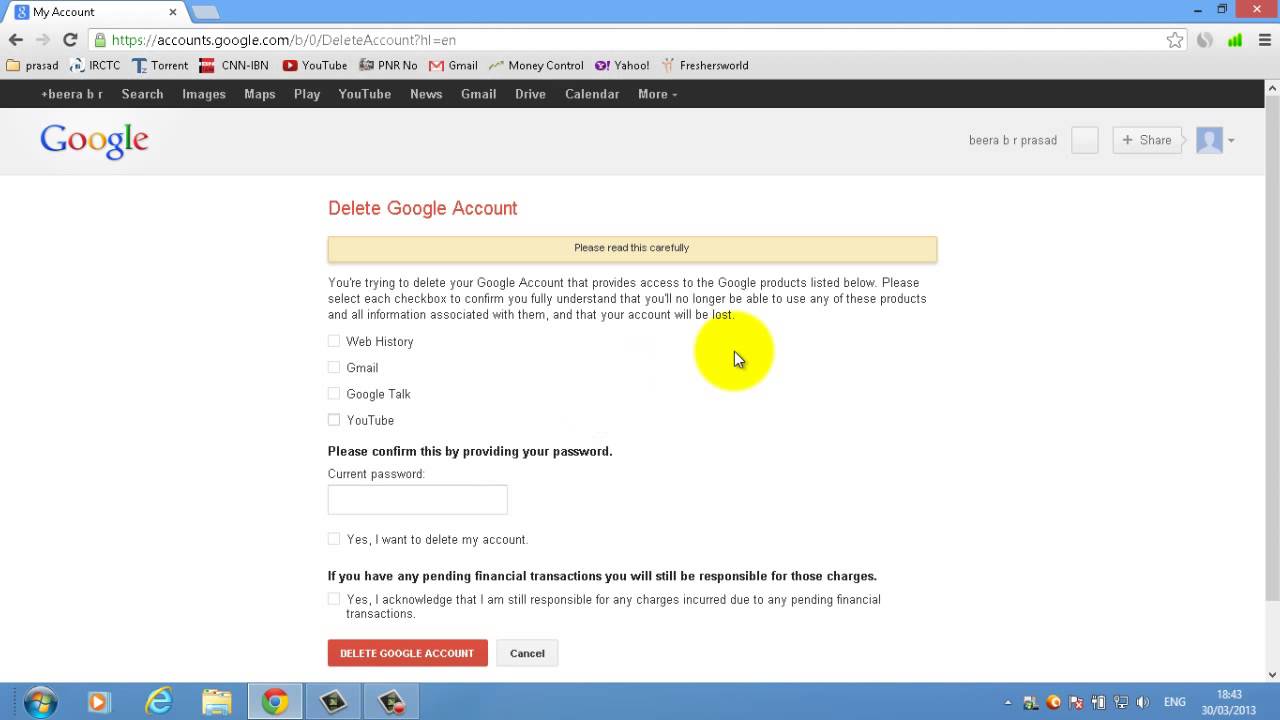
Task: Open Drive in the Google navigation bar
Action: [530, 94]
